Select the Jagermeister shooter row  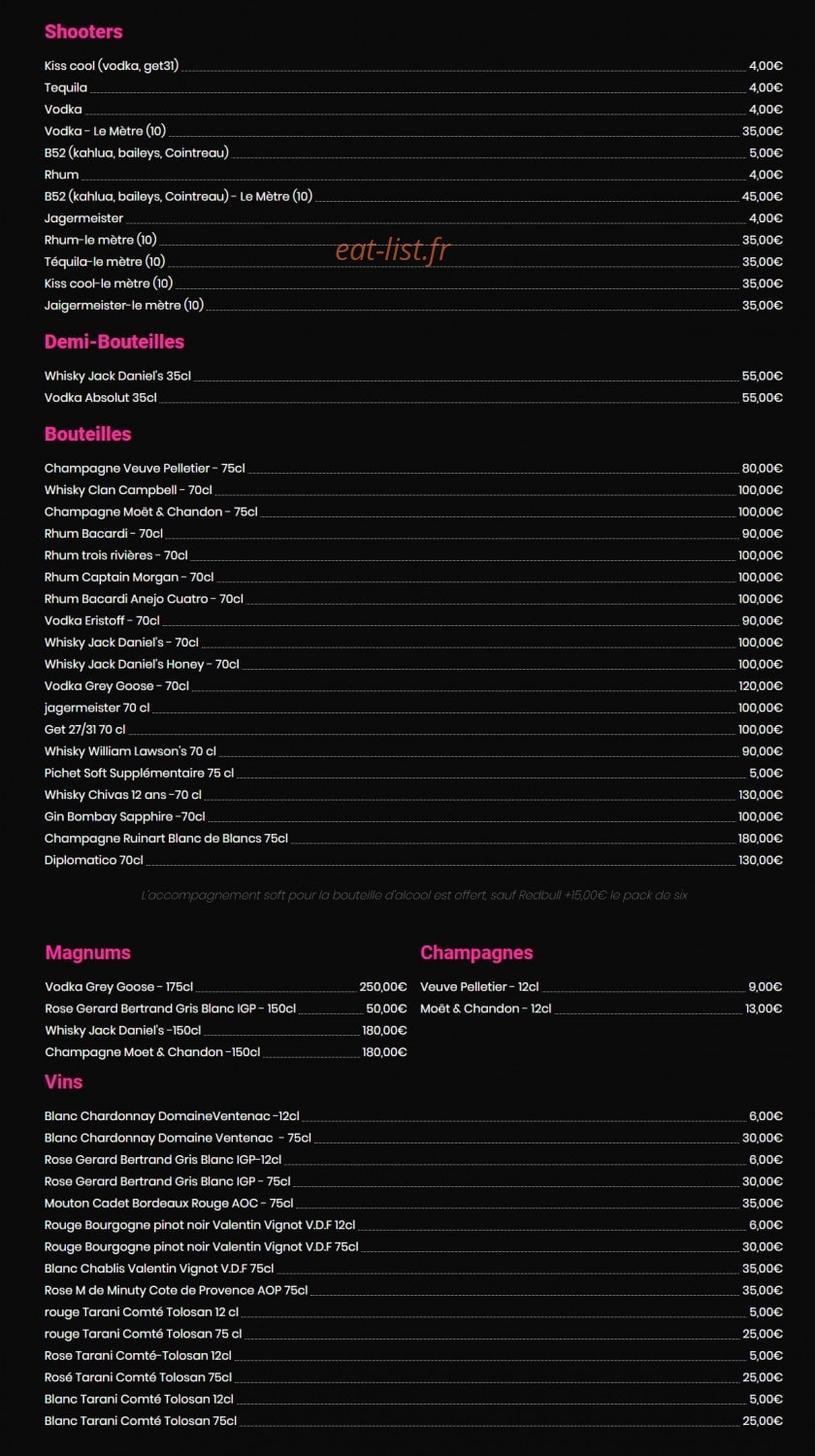(413, 218)
